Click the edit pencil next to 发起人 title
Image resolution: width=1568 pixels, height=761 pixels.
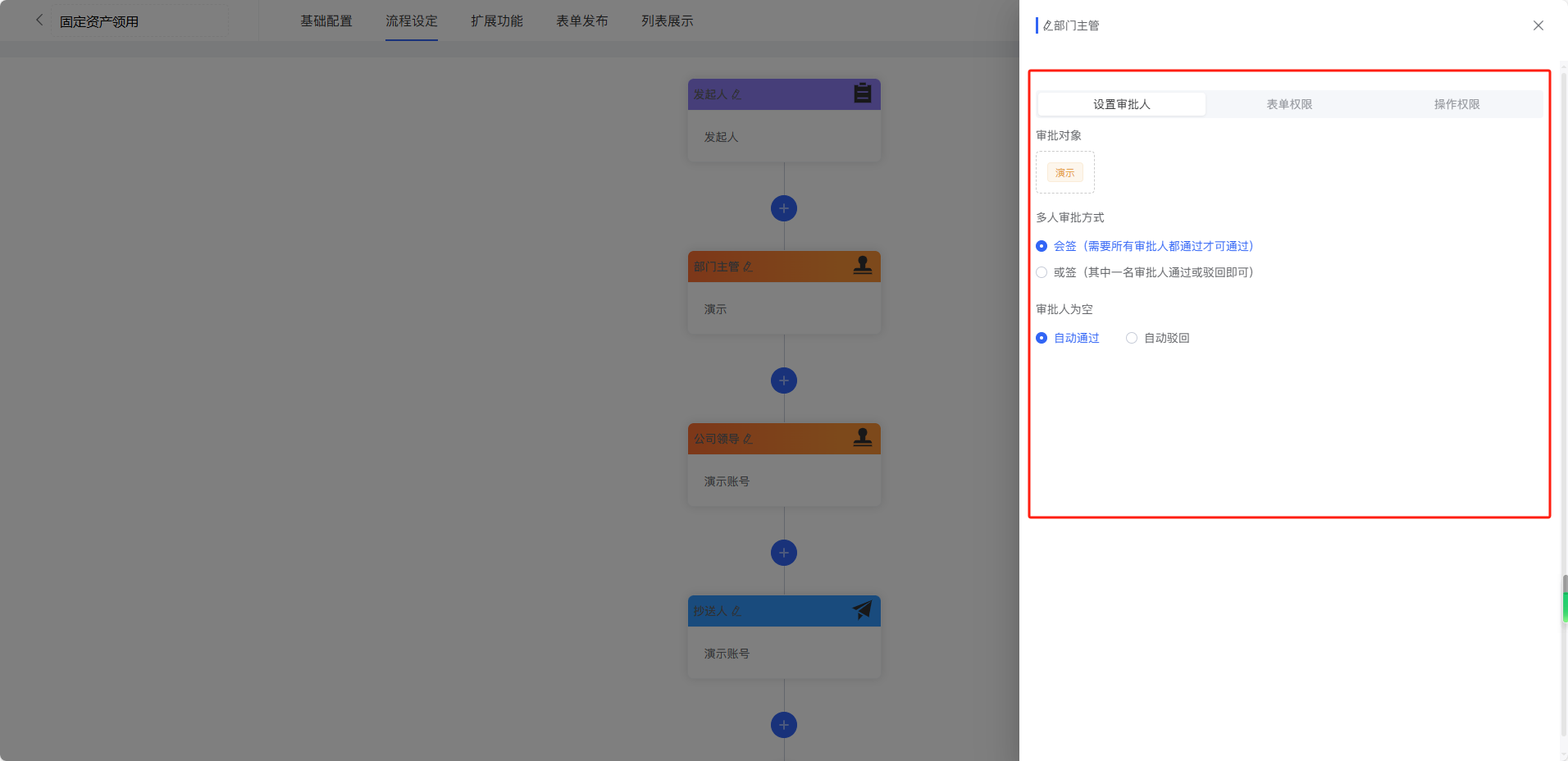(x=736, y=94)
